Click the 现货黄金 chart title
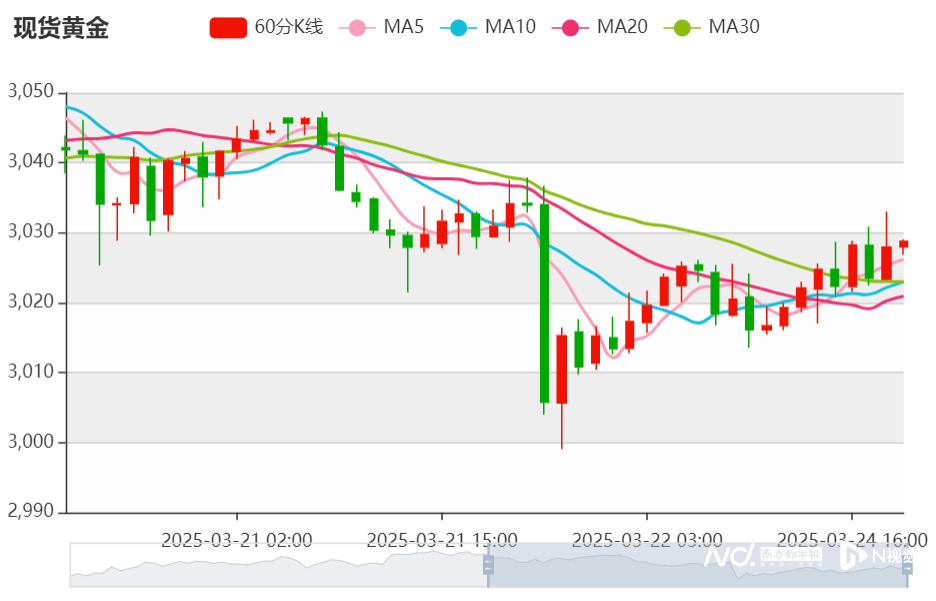Viewport: 936px width, 601px height. coord(61,28)
